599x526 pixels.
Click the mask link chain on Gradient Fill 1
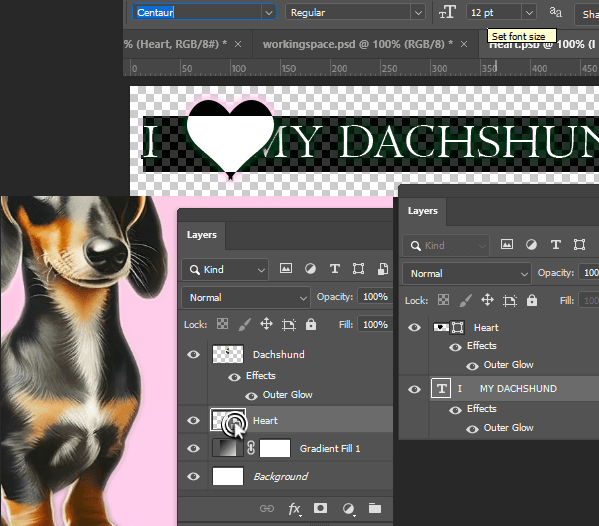pos(251,448)
